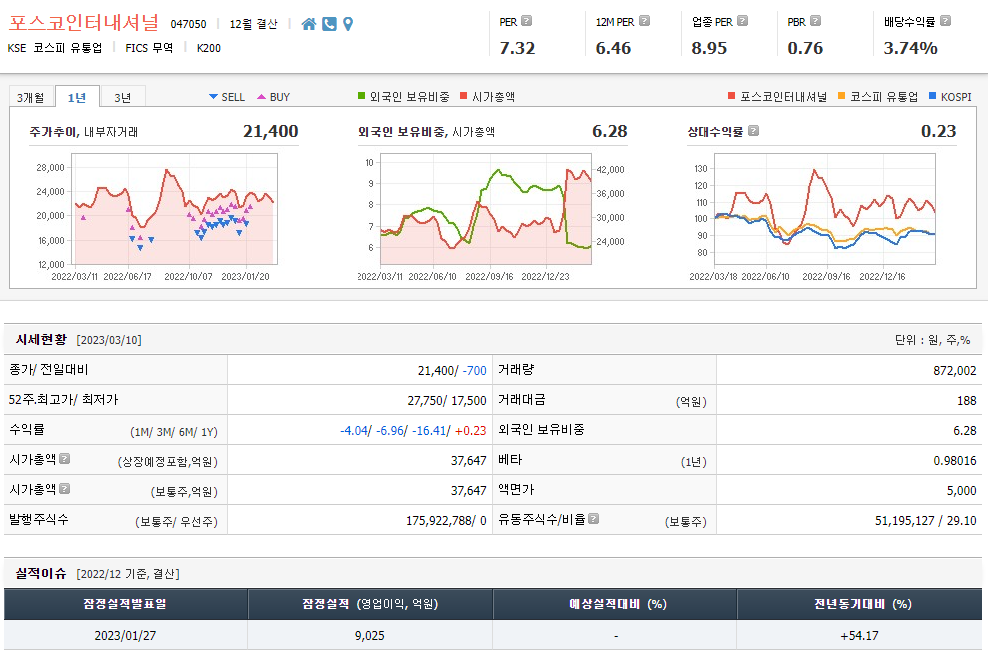Select the 1년 chart period tab
Viewport: 988px width, 660px height.
click(77, 97)
